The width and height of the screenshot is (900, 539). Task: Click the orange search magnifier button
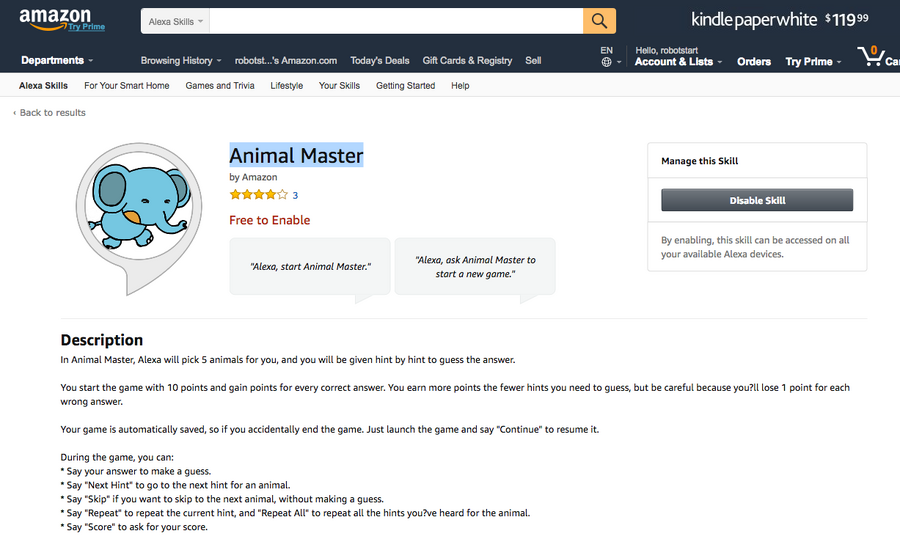coord(599,21)
